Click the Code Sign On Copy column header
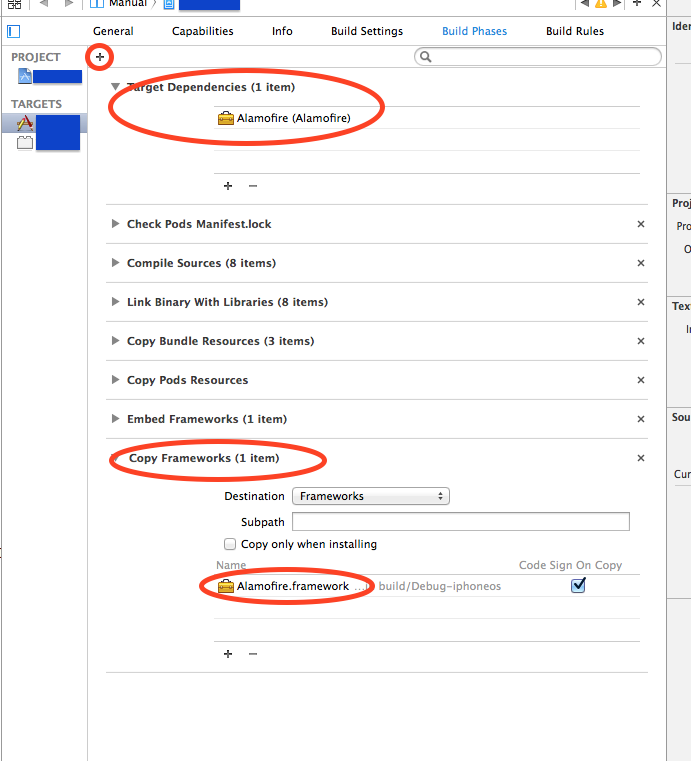The height and width of the screenshot is (761, 691). pyautogui.click(x=570, y=565)
